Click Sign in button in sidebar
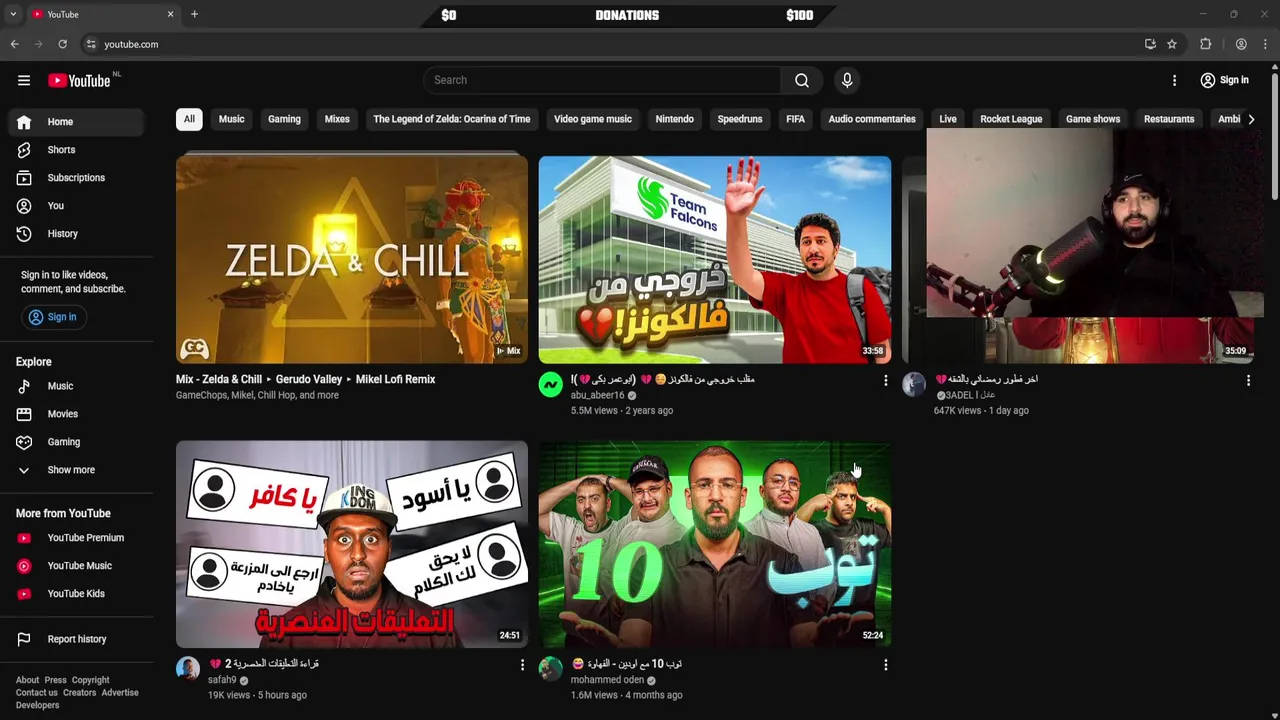 coord(52,317)
